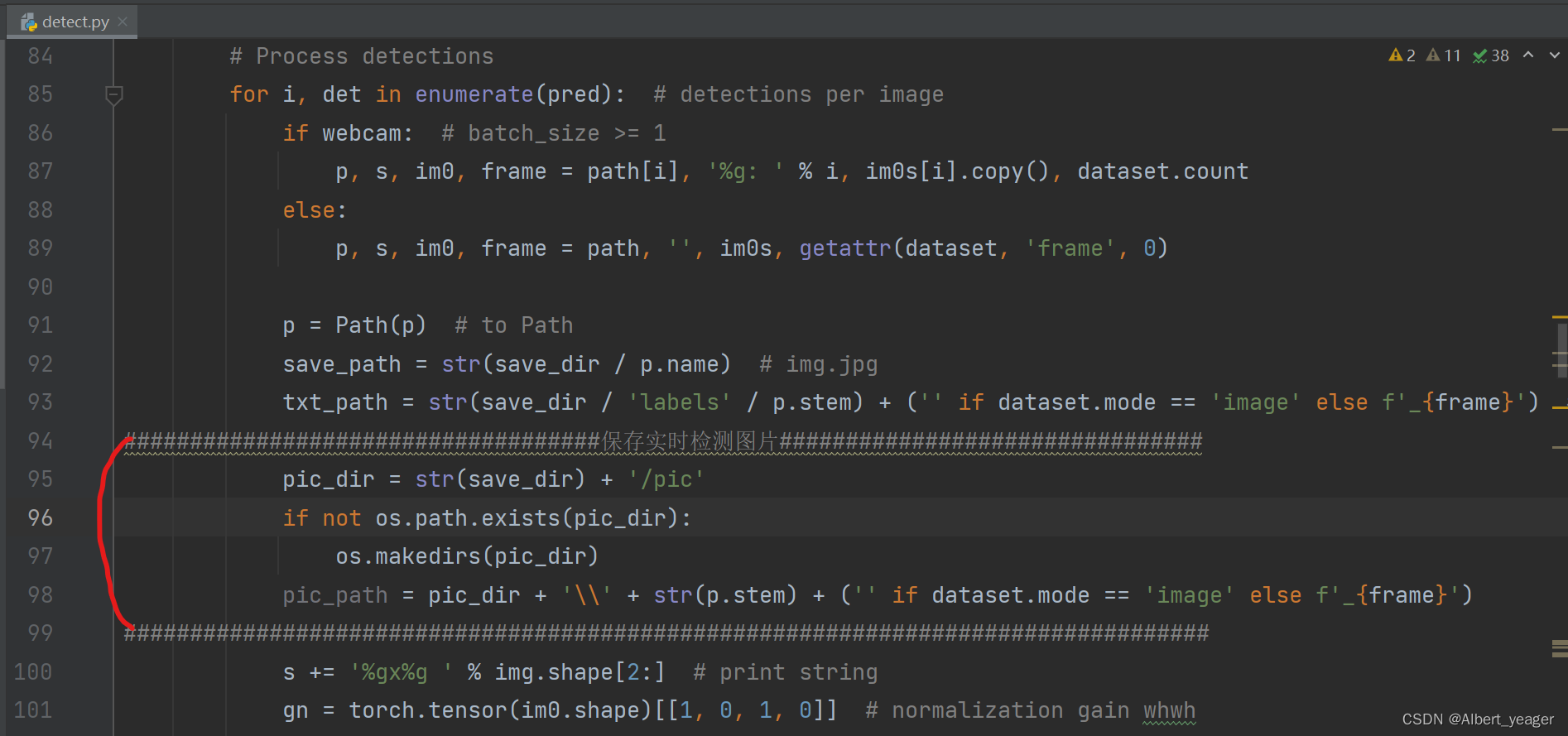The height and width of the screenshot is (736, 1568).
Task: Click 'Path(p)' on line 91
Action: [381, 325]
